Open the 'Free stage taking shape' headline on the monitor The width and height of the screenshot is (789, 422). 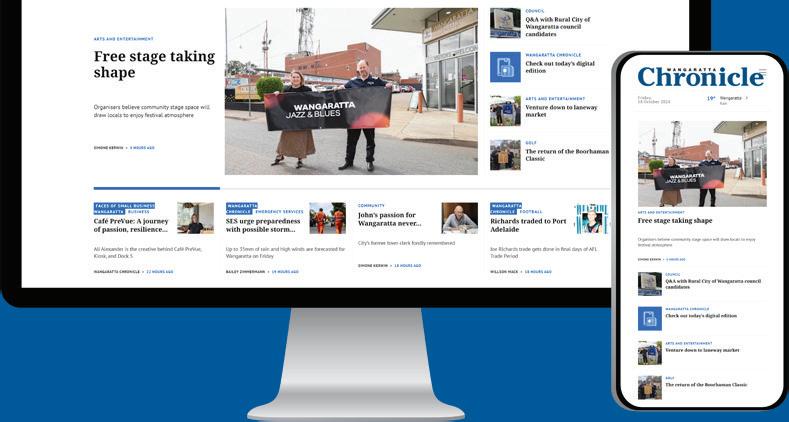click(154, 64)
